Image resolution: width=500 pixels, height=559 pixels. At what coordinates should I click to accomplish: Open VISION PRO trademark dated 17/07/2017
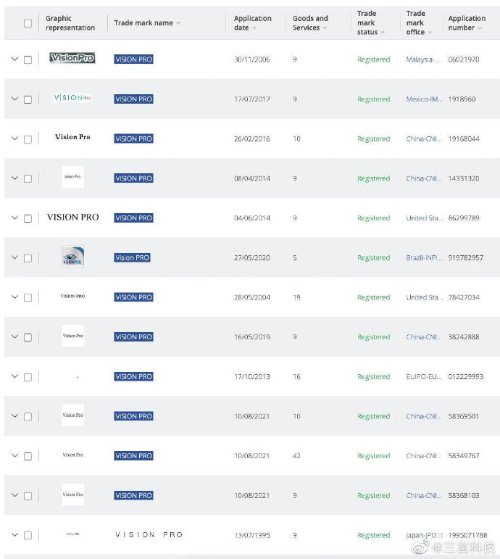pos(134,99)
